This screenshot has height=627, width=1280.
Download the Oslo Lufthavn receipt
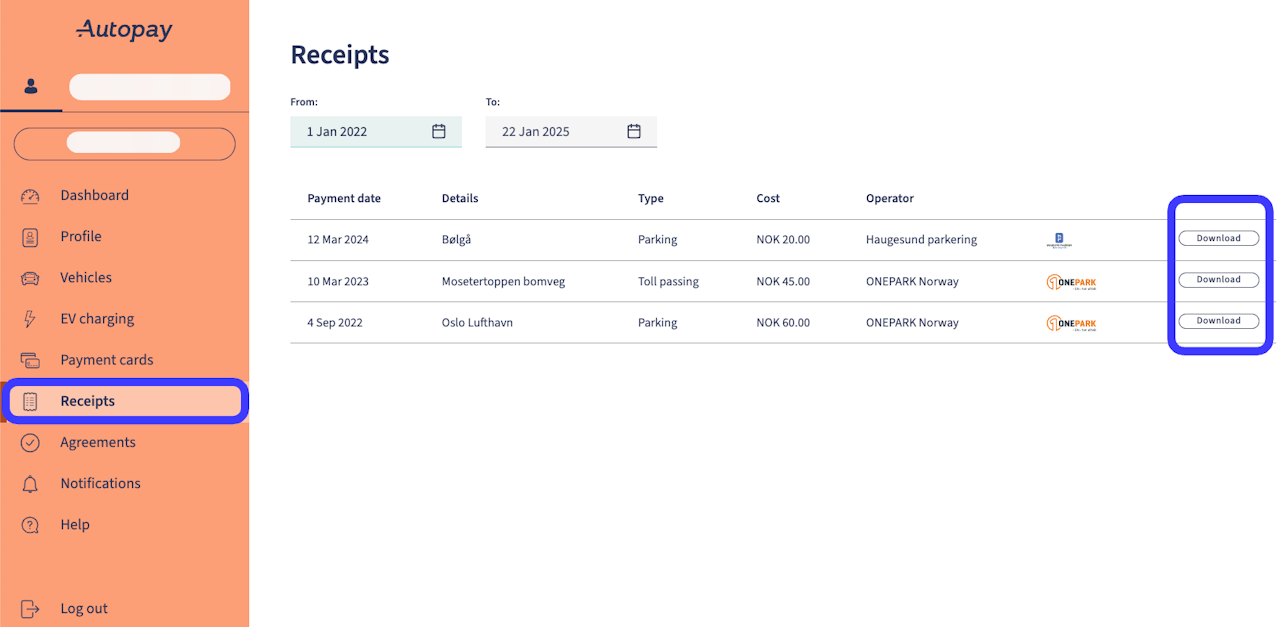(x=1218, y=321)
